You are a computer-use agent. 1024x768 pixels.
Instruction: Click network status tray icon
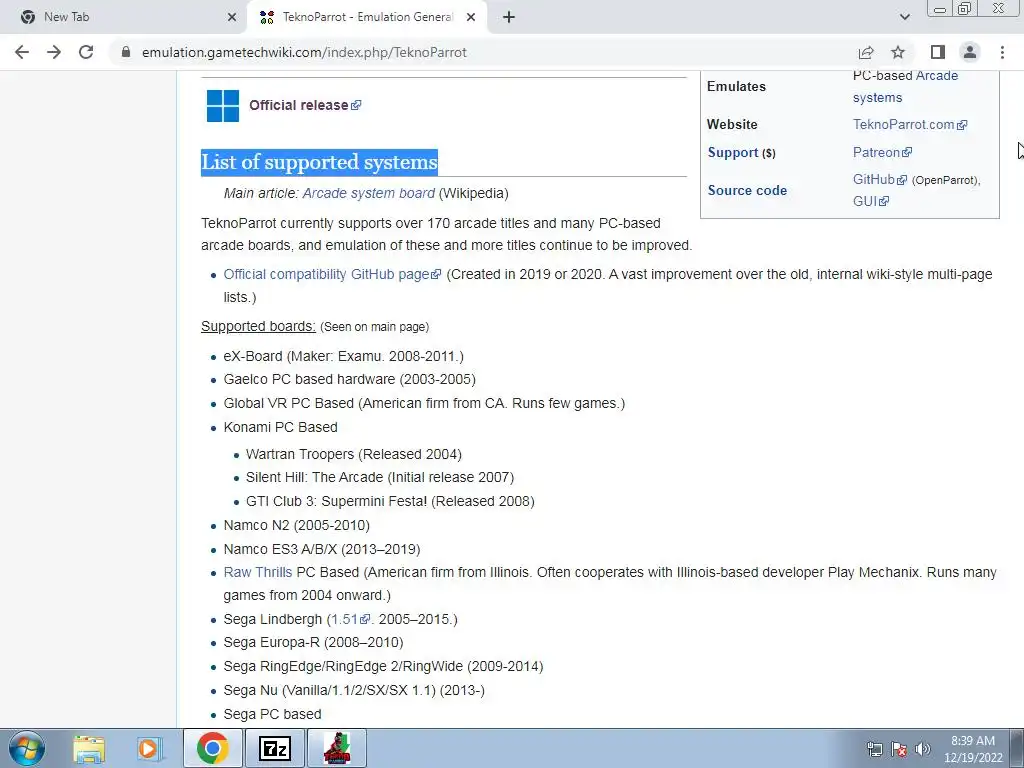(874, 749)
